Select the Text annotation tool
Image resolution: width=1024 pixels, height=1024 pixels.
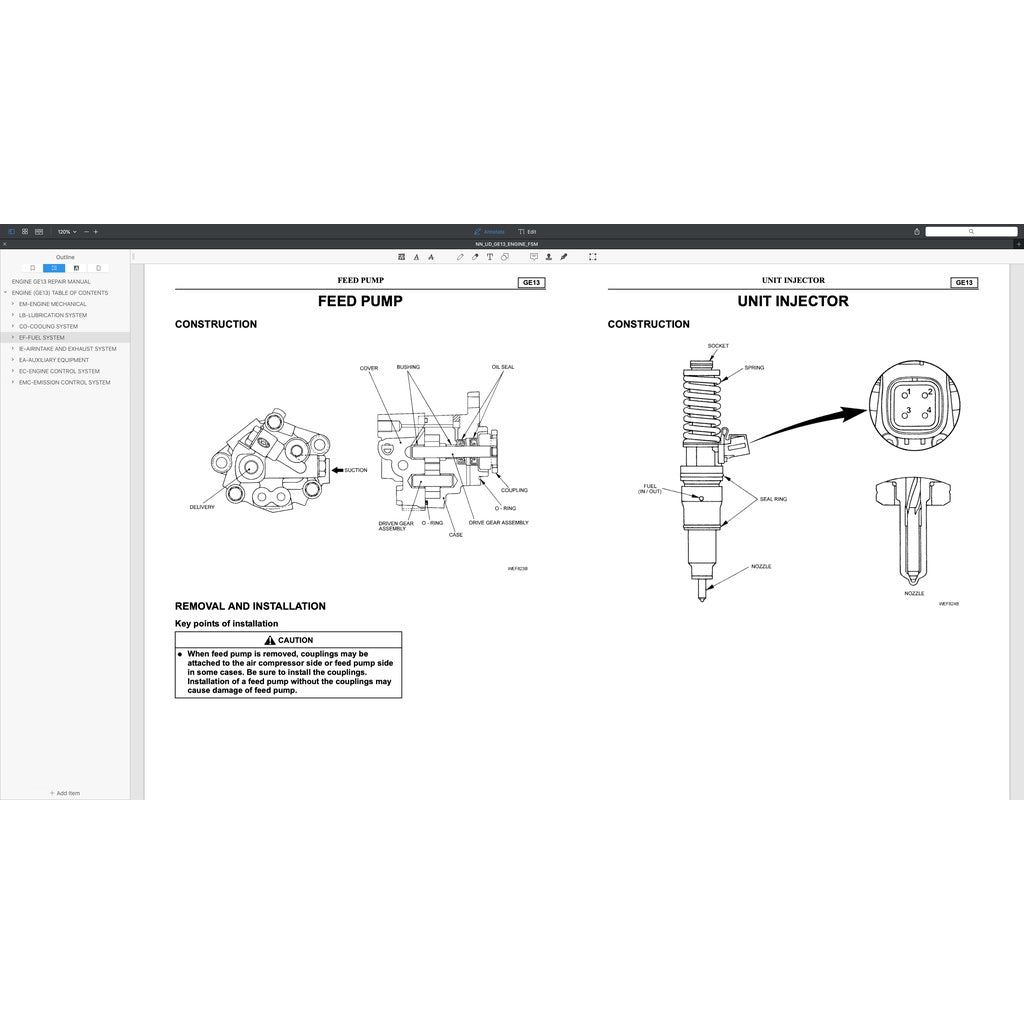490,257
